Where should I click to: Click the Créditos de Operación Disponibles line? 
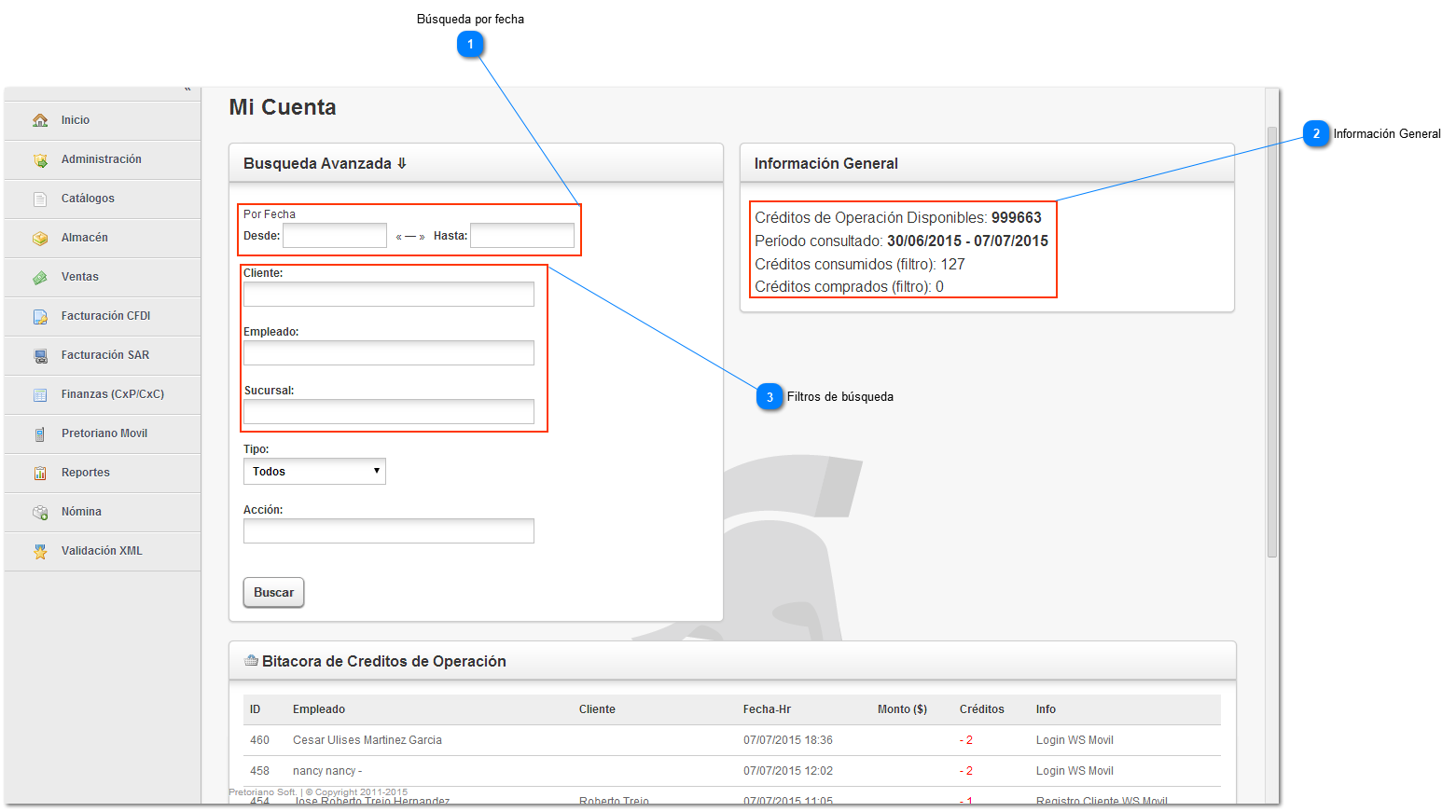coord(898,218)
